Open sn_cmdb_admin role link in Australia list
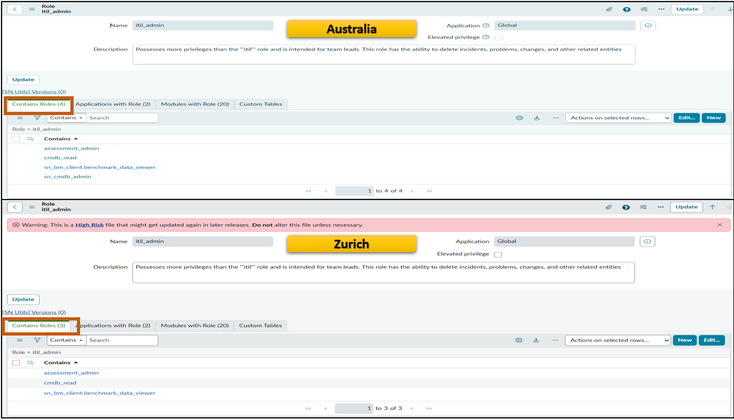 (67, 176)
